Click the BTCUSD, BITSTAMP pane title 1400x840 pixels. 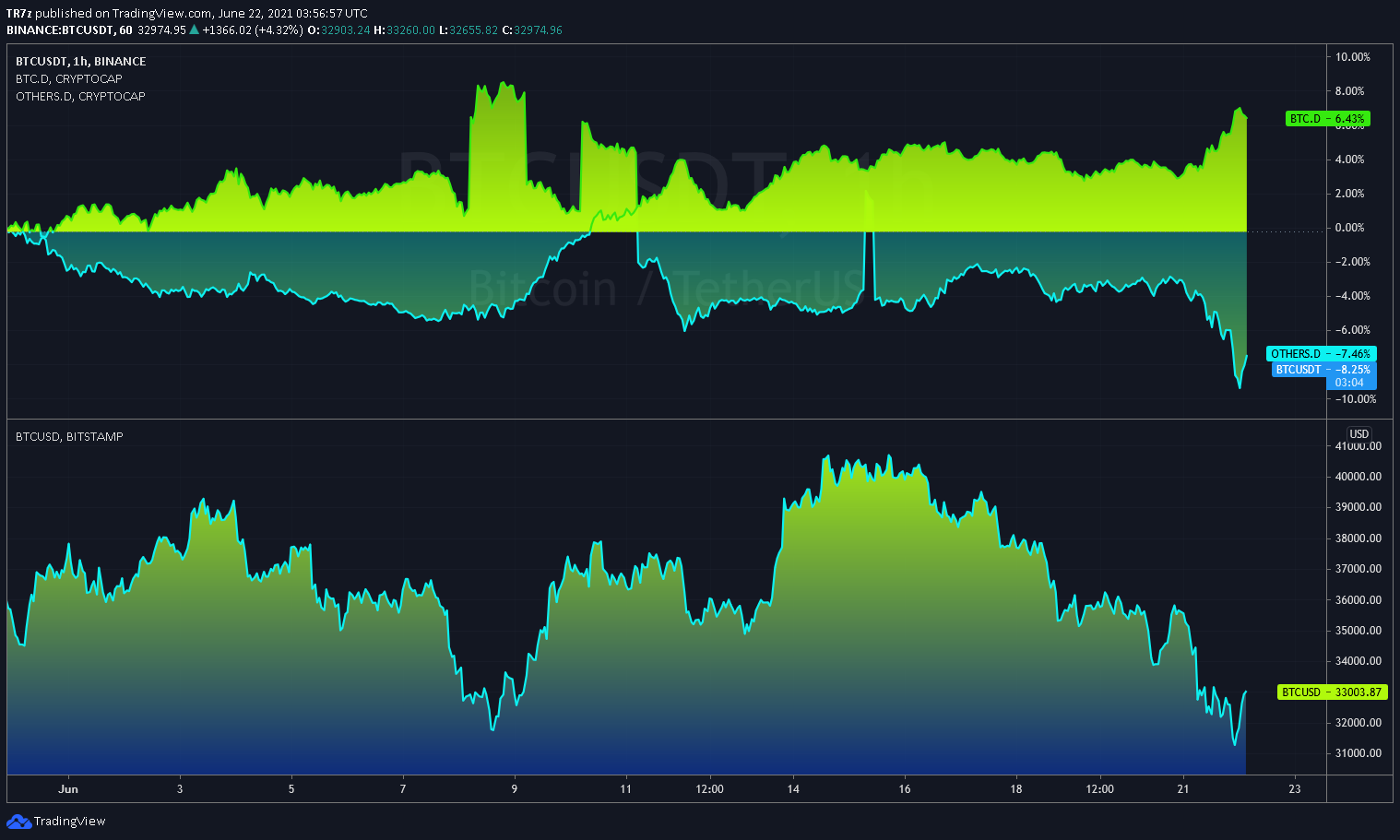(69, 437)
